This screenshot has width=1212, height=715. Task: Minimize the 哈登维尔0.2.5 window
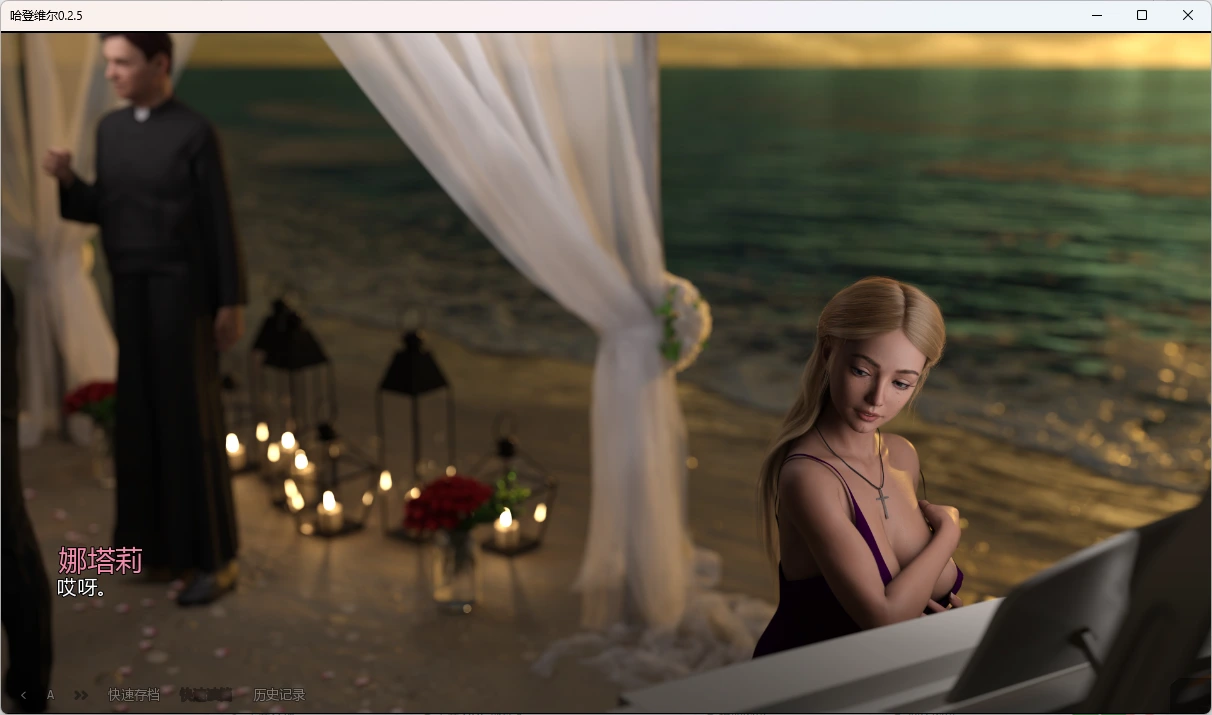1096,15
